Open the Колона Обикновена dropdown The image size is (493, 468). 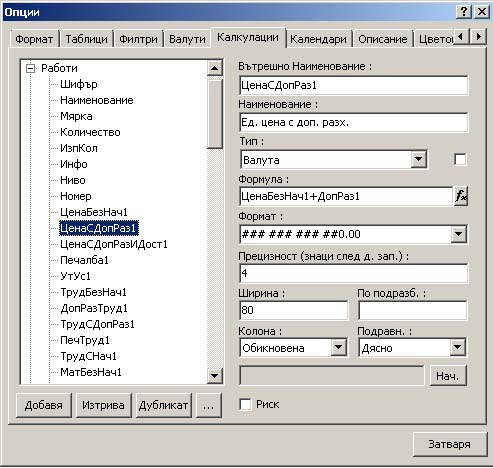point(338,348)
